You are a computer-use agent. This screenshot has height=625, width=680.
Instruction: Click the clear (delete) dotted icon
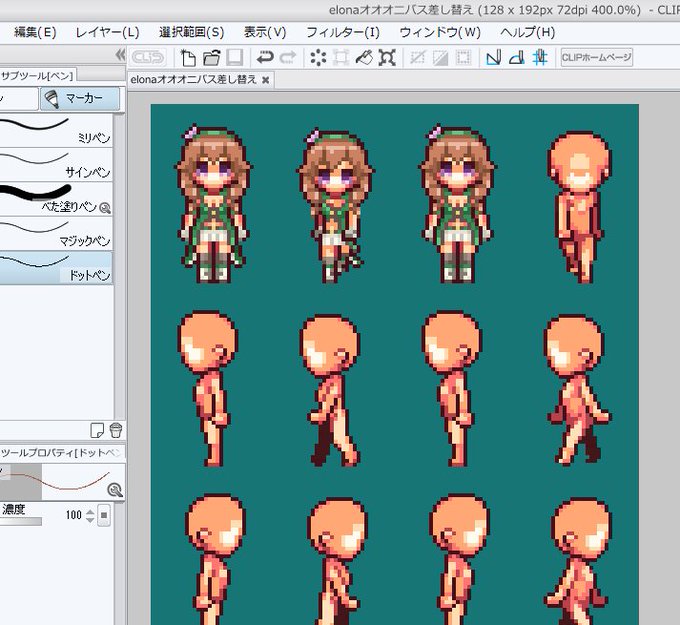318,57
